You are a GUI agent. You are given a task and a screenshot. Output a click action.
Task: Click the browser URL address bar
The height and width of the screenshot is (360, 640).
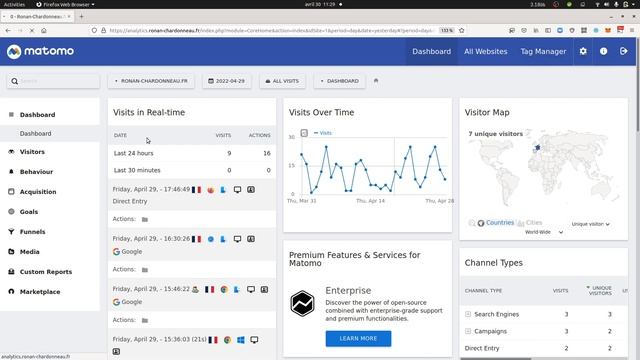pos(271,31)
